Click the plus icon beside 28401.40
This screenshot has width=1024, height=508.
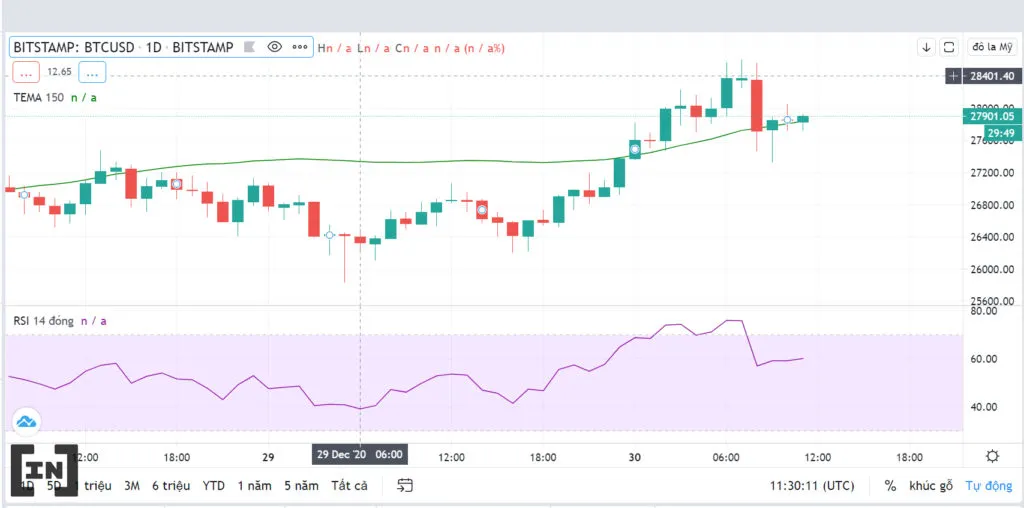[954, 76]
